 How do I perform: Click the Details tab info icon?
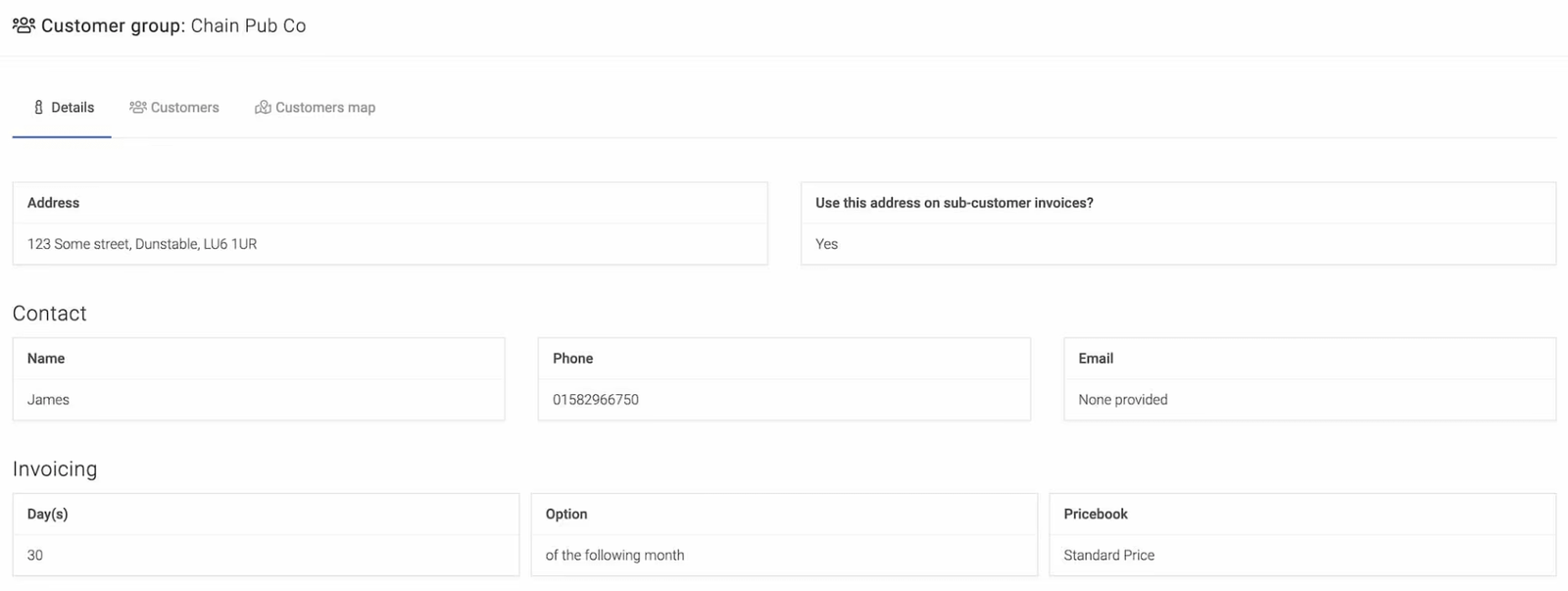37,107
